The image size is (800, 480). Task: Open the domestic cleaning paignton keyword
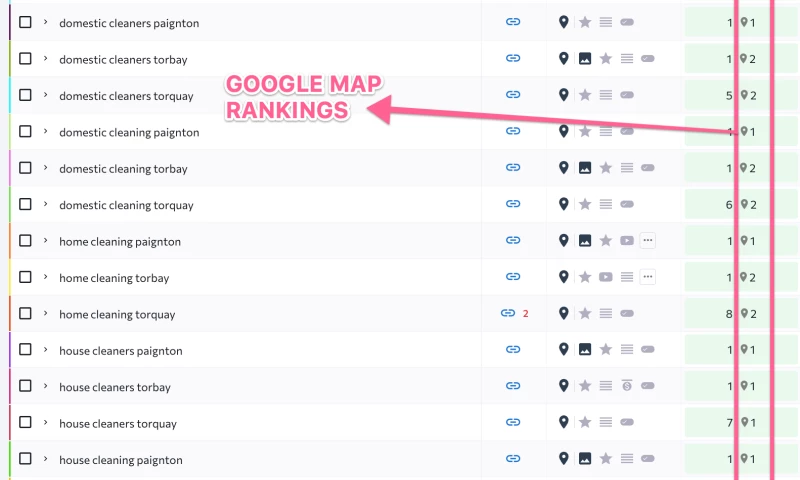click(x=129, y=132)
